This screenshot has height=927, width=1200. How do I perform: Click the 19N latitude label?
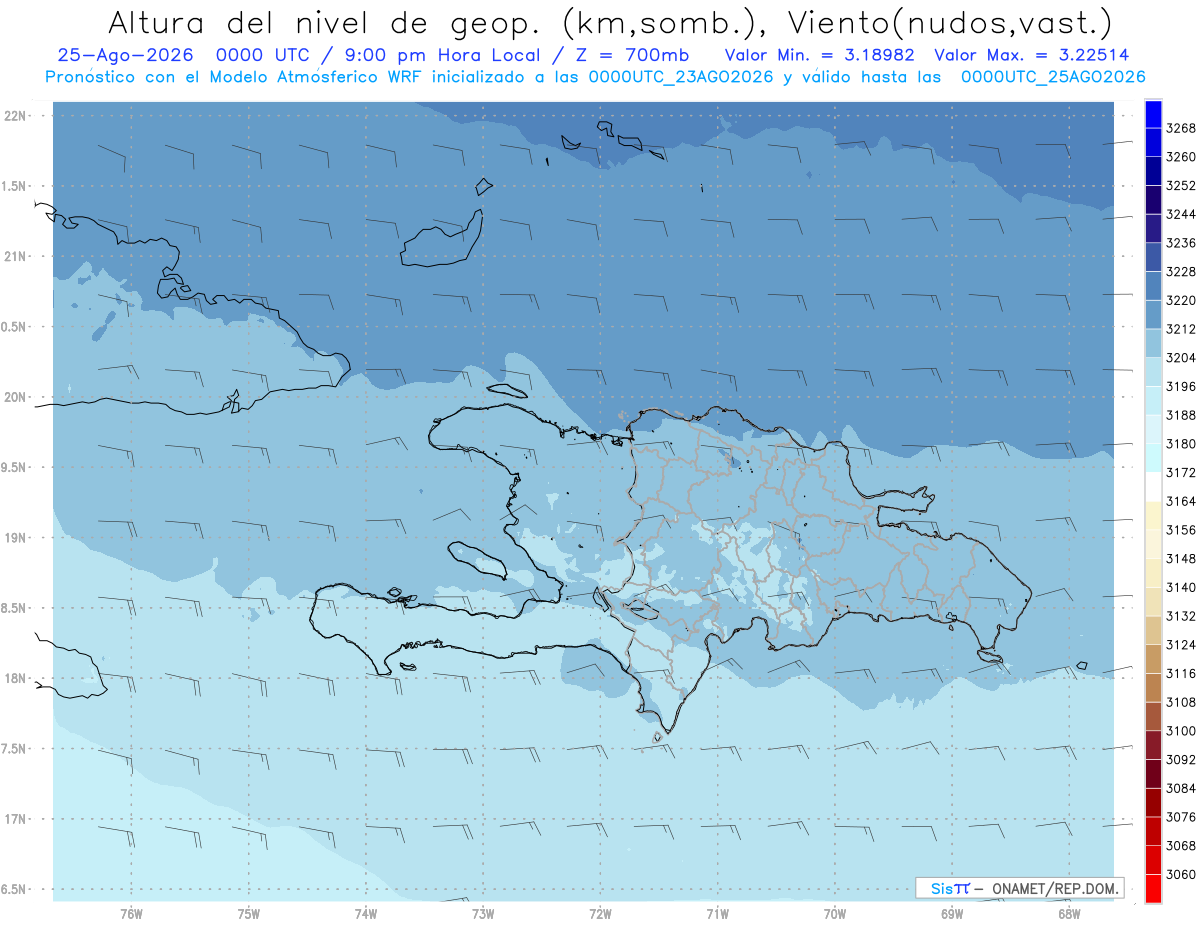[15, 538]
